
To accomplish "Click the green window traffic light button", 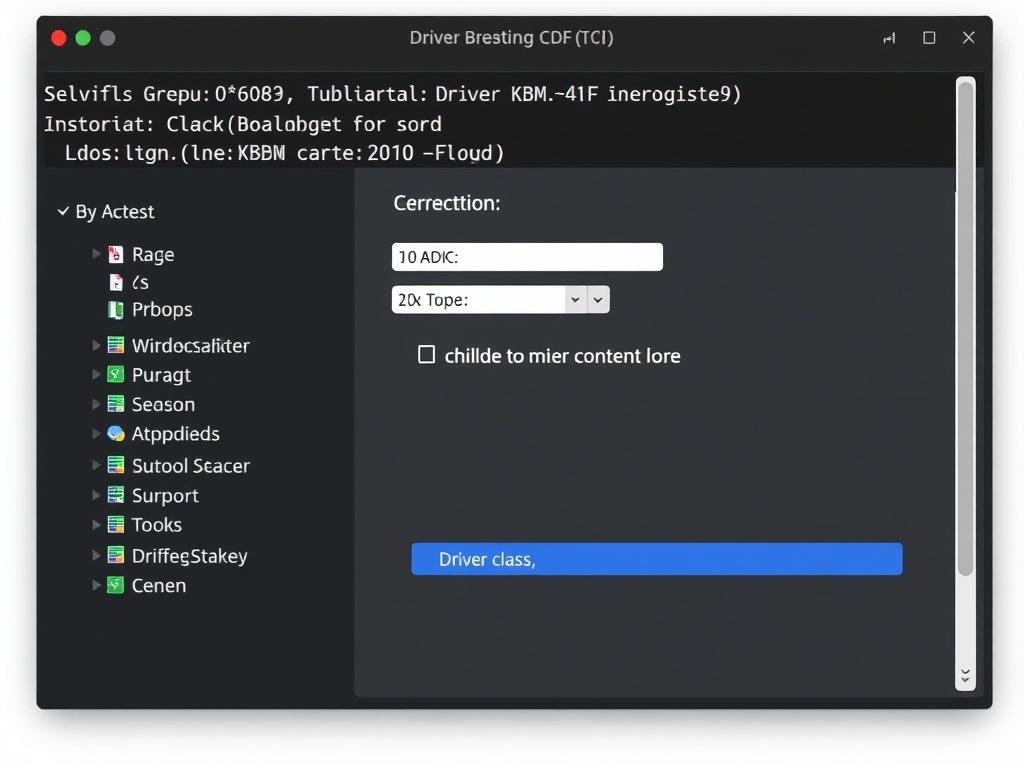I will [83, 38].
